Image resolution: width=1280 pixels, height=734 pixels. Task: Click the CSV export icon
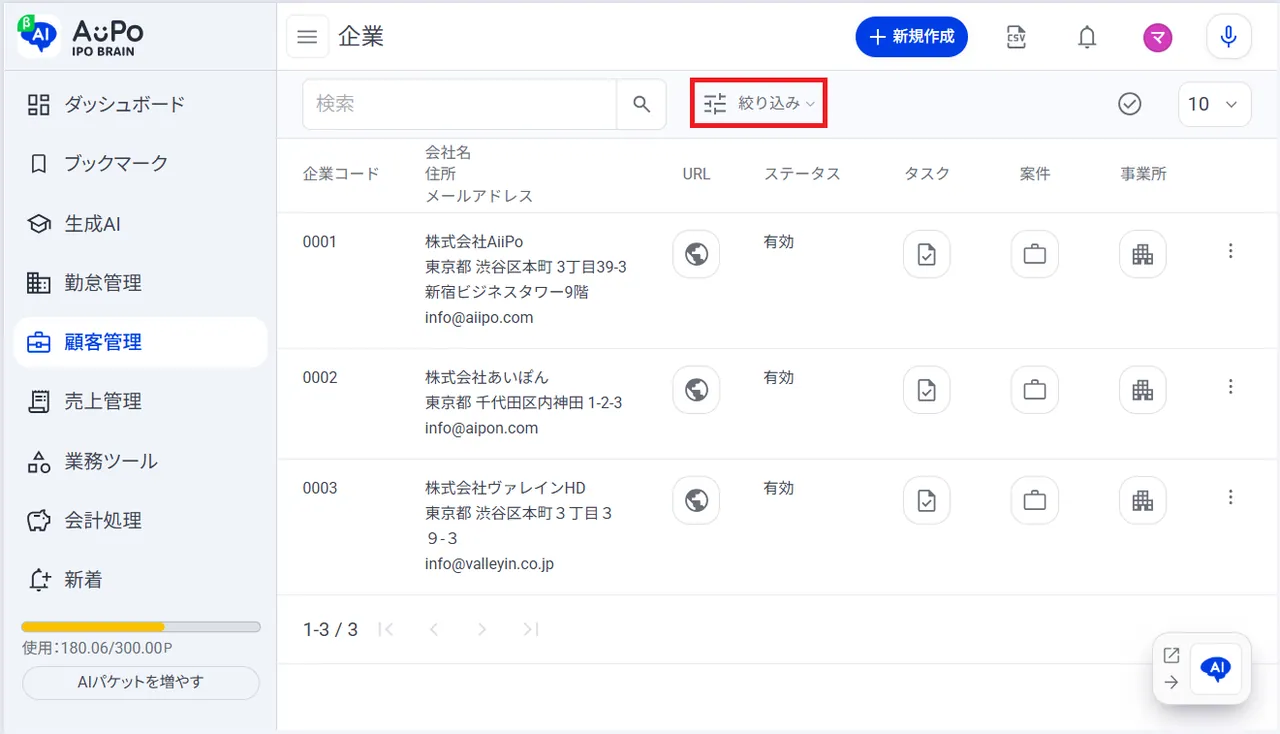[x=1016, y=37]
